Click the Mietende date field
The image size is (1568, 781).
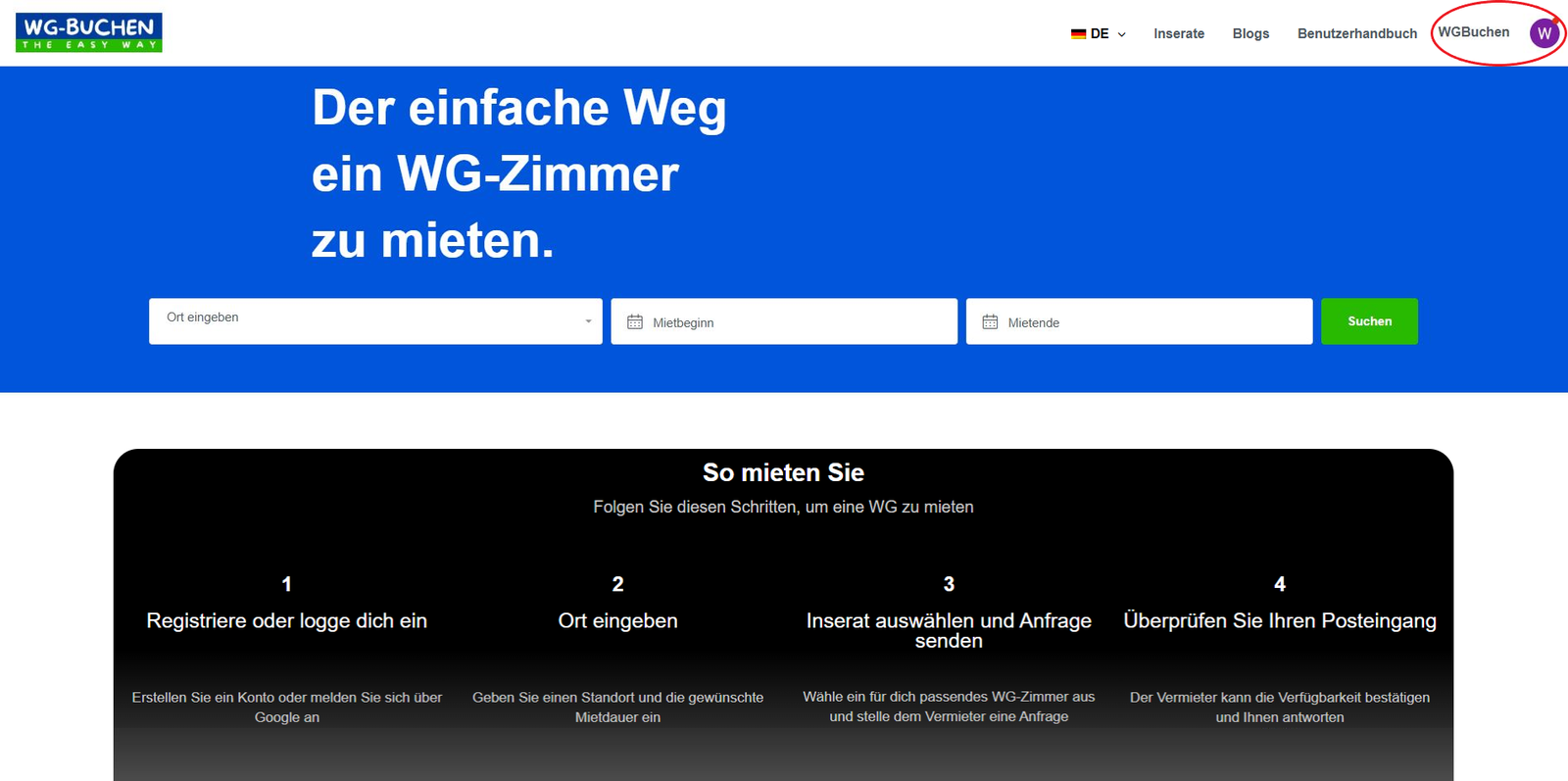[1139, 321]
